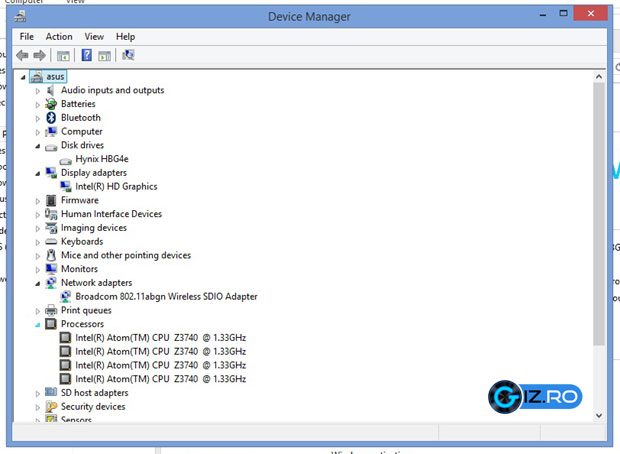Collapse the asus root node

[x=23, y=77]
